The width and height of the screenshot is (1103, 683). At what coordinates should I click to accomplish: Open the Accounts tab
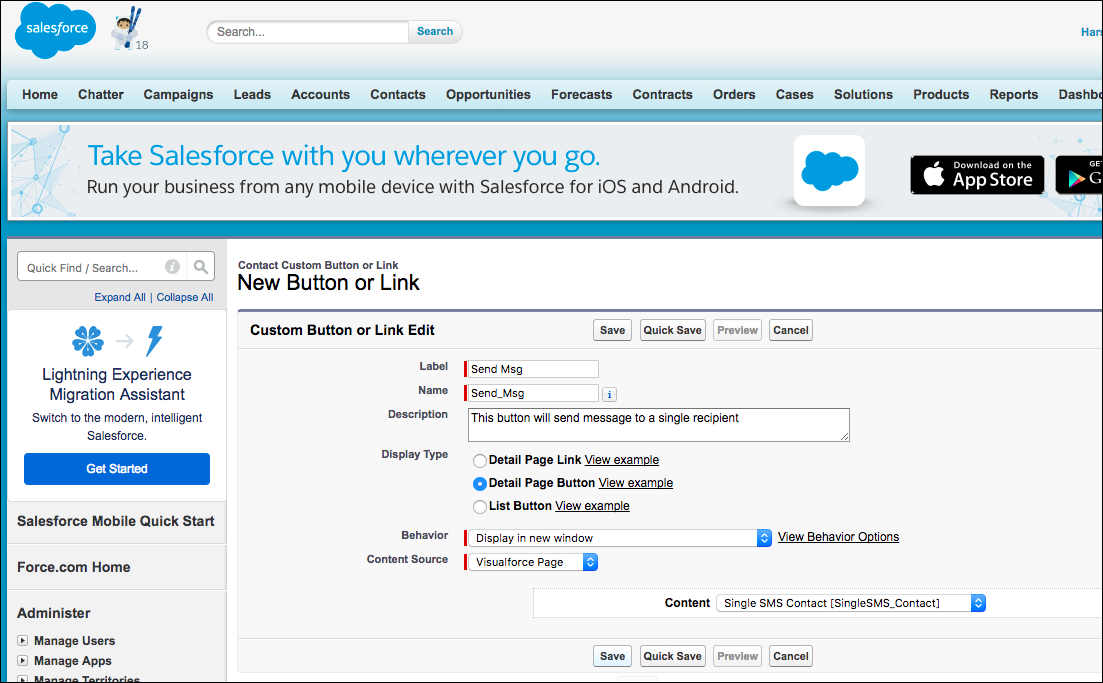(320, 94)
